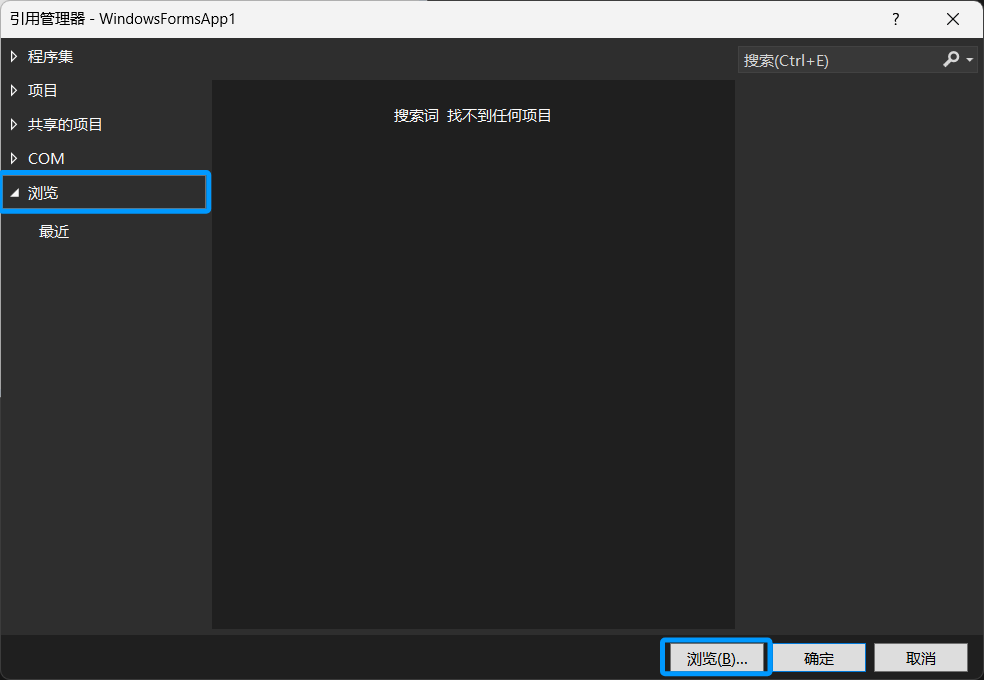Click the 浏览(B)... browse button
The height and width of the screenshot is (680, 984).
pyautogui.click(x=716, y=657)
